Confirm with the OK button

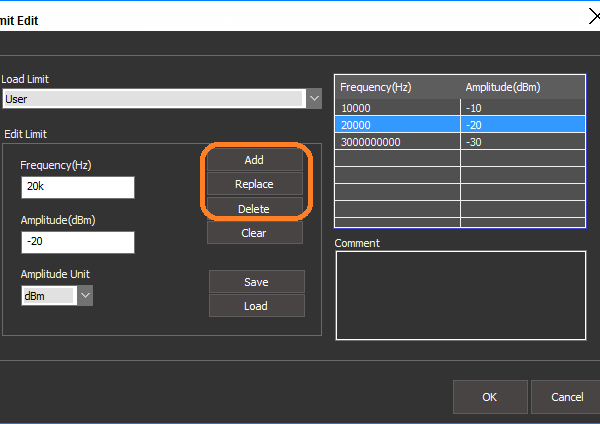pyautogui.click(x=489, y=397)
